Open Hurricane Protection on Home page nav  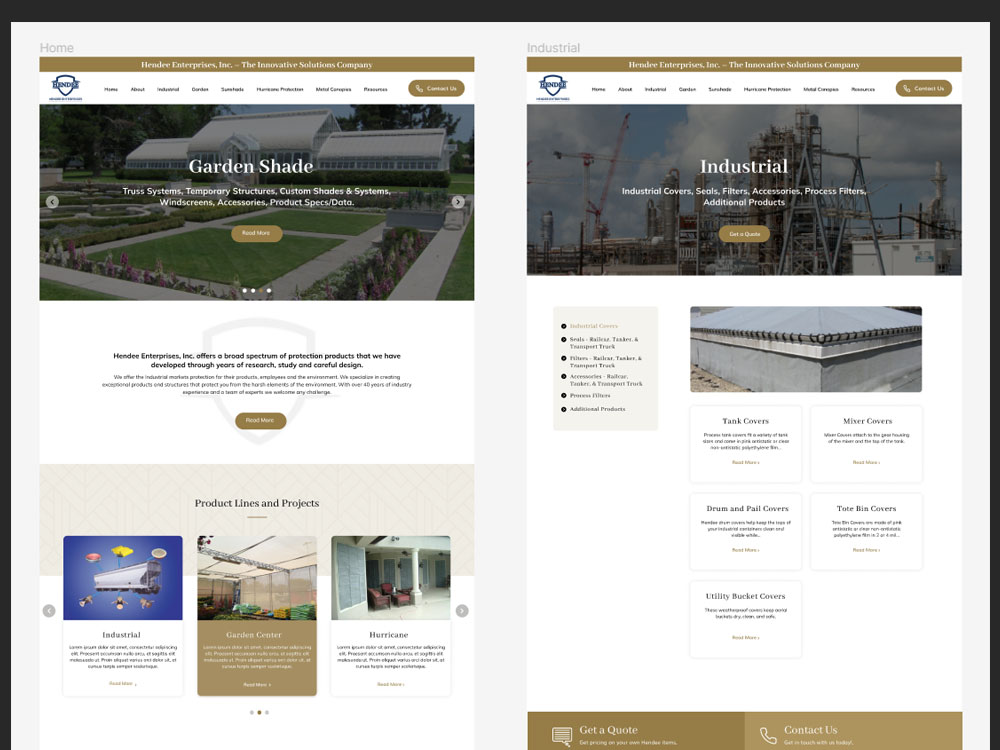tap(280, 89)
